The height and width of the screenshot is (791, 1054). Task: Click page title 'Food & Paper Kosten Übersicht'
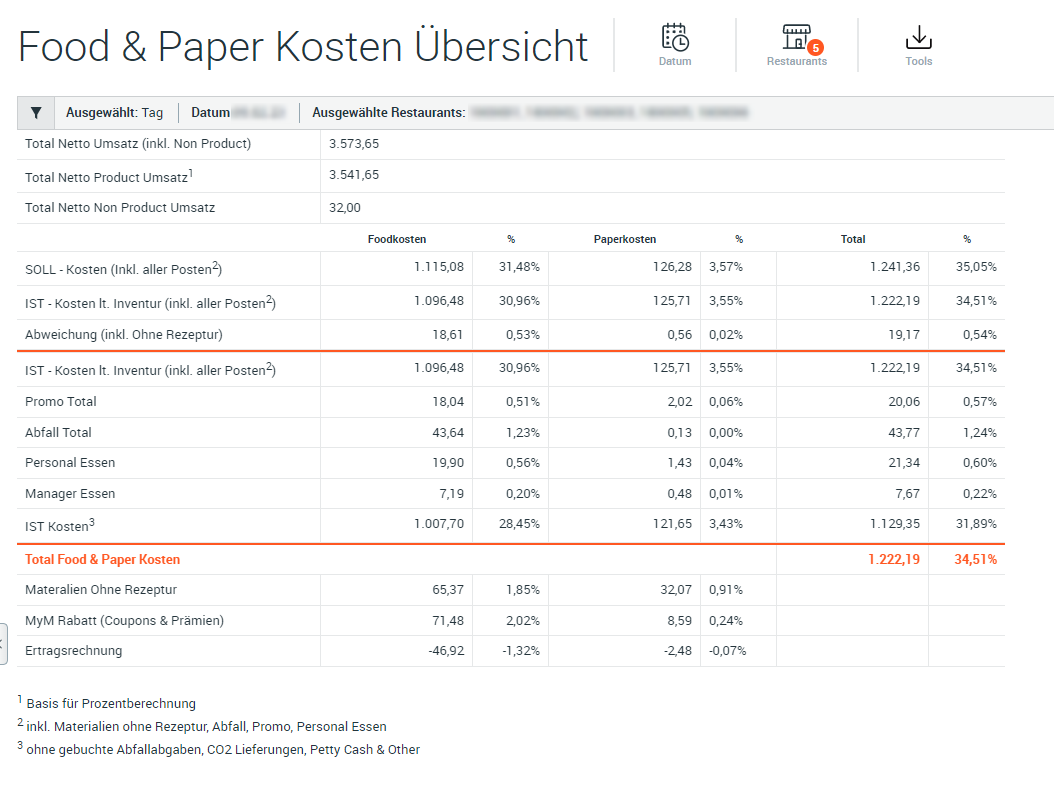(302, 46)
